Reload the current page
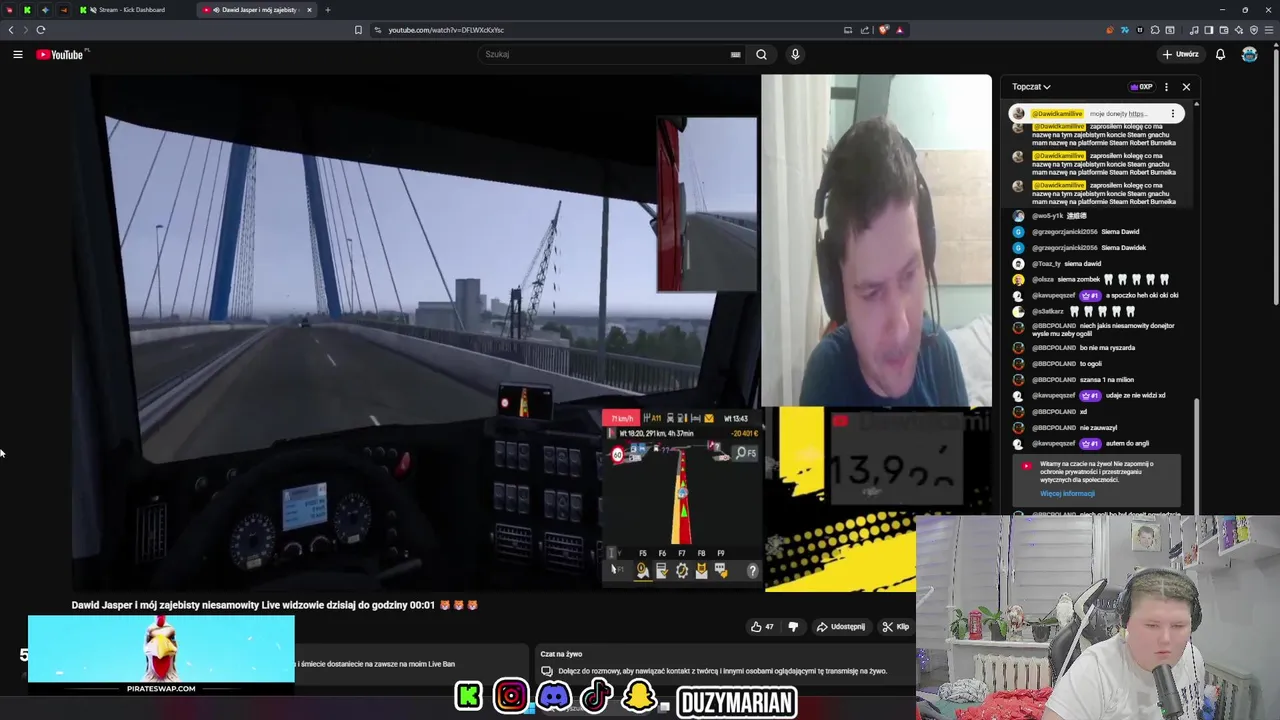Image resolution: width=1280 pixels, height=720 pixels. click(x=41, y=30)
